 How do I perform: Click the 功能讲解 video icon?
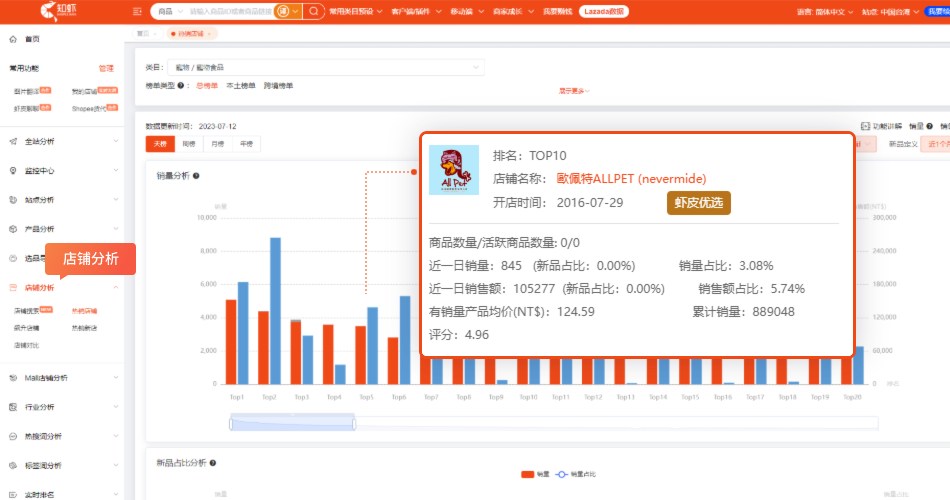tap(865, 126)
